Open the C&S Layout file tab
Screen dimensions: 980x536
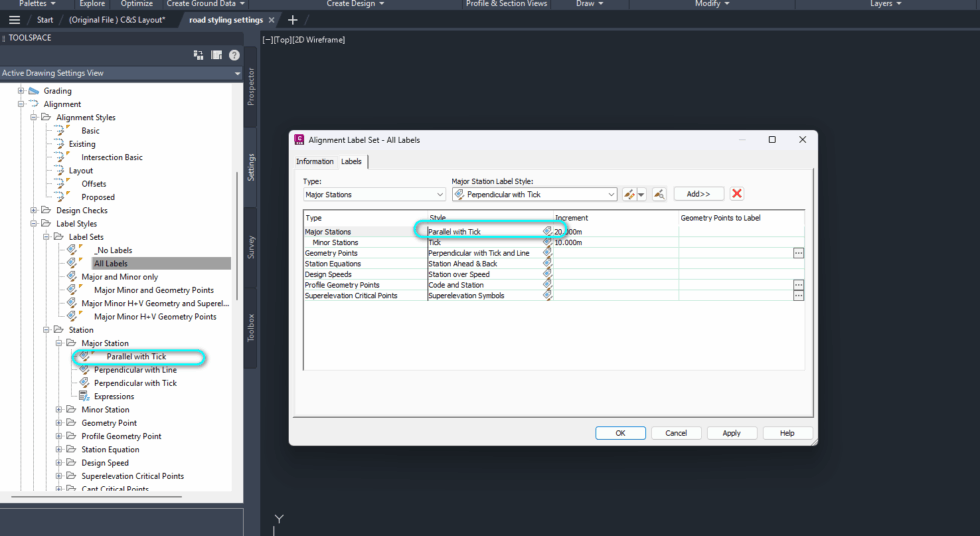(117, 20)
